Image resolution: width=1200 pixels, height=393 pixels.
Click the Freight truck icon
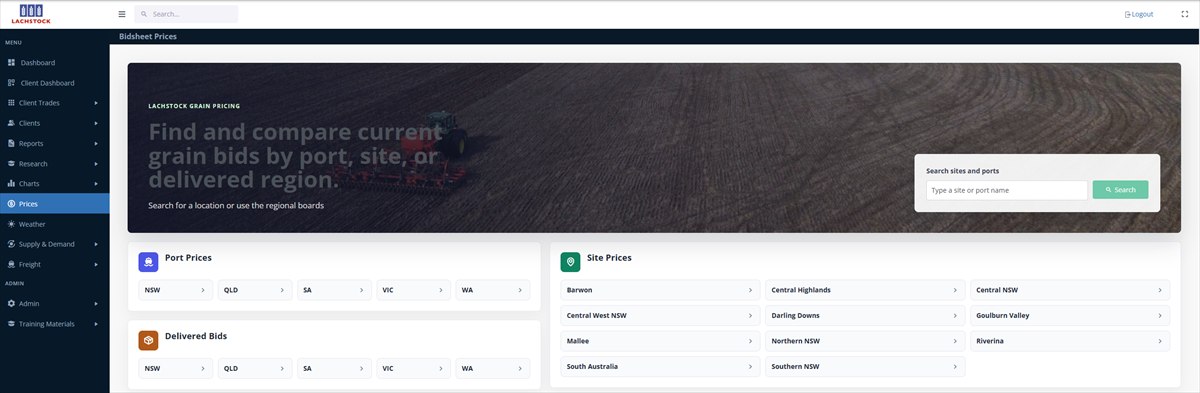coord(11,264)
